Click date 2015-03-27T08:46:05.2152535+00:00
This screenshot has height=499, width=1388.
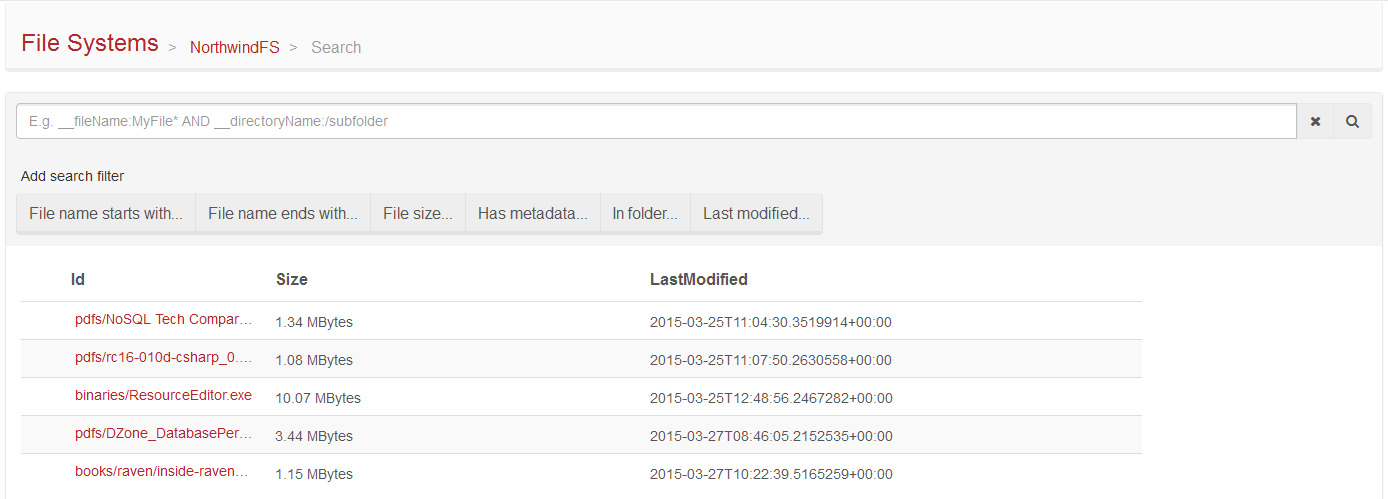pos(771,436)
